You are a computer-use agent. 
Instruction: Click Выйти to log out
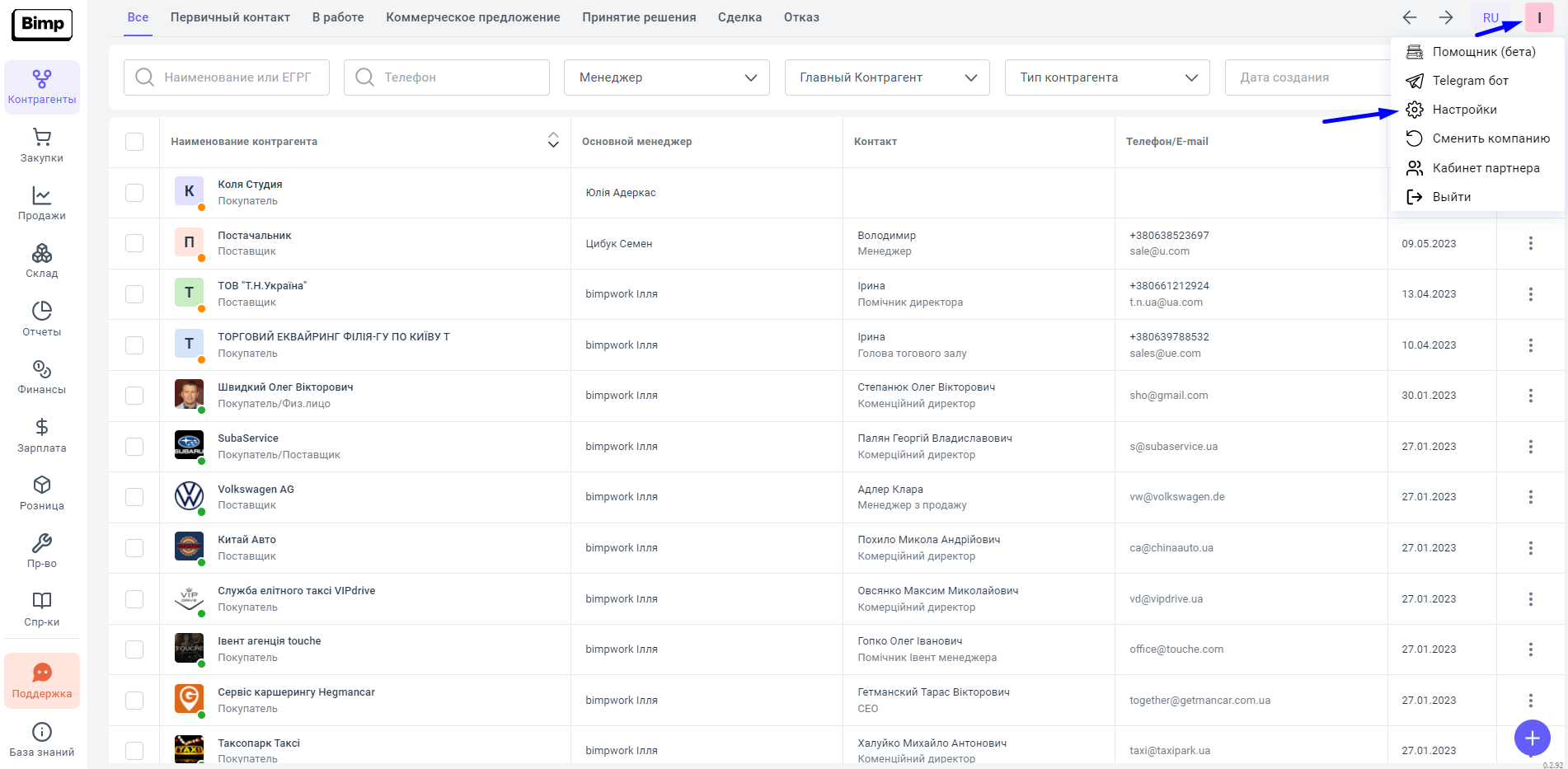pos(1451,197)
